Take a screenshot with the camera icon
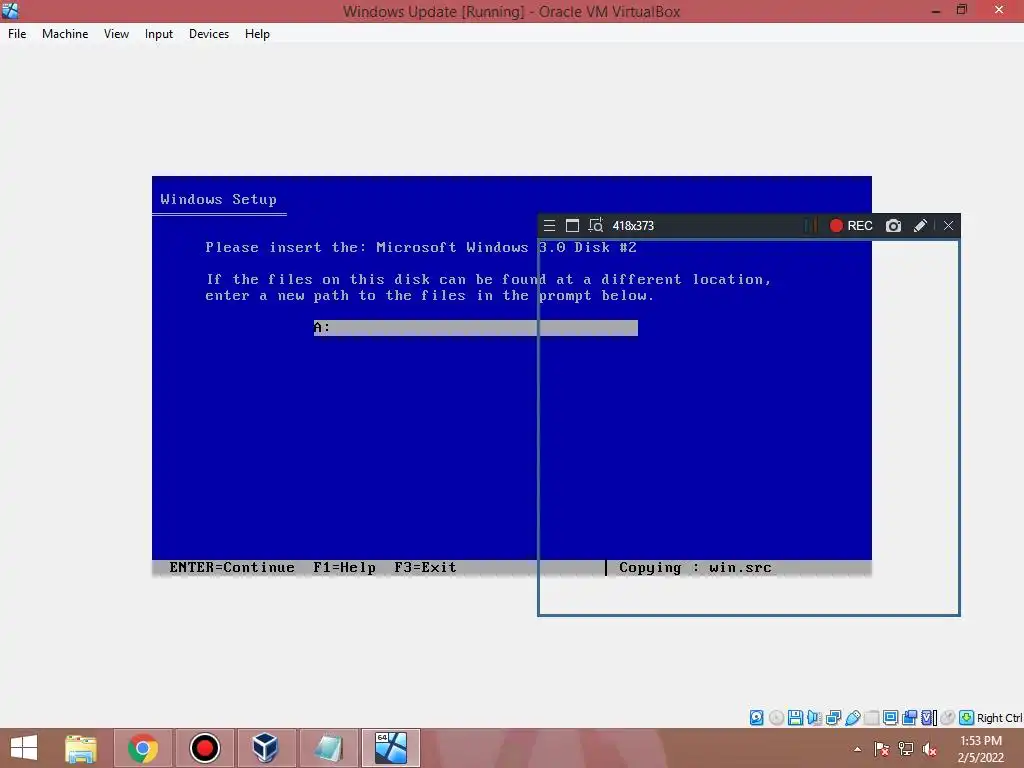Viewport: 1024px width, 768px height. point(893,225)
